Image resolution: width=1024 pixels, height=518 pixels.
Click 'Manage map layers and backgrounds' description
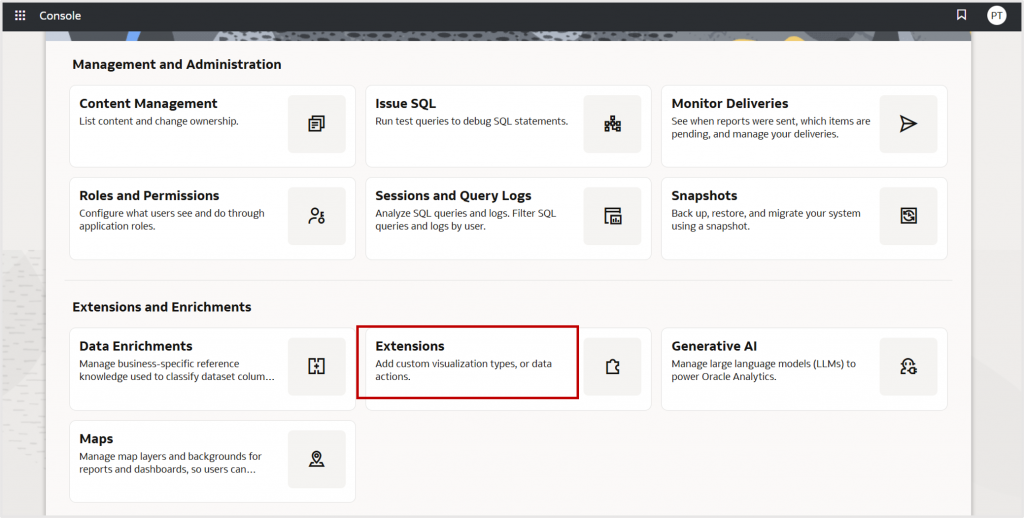coord(170,462)
